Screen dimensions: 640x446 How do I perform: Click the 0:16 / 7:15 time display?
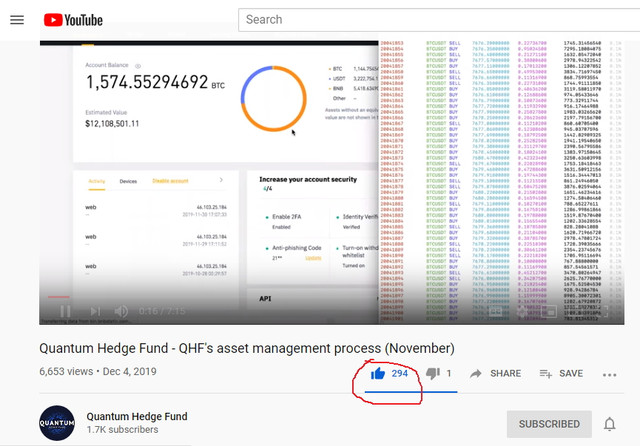pyautogui.click(x=162, y=311)
